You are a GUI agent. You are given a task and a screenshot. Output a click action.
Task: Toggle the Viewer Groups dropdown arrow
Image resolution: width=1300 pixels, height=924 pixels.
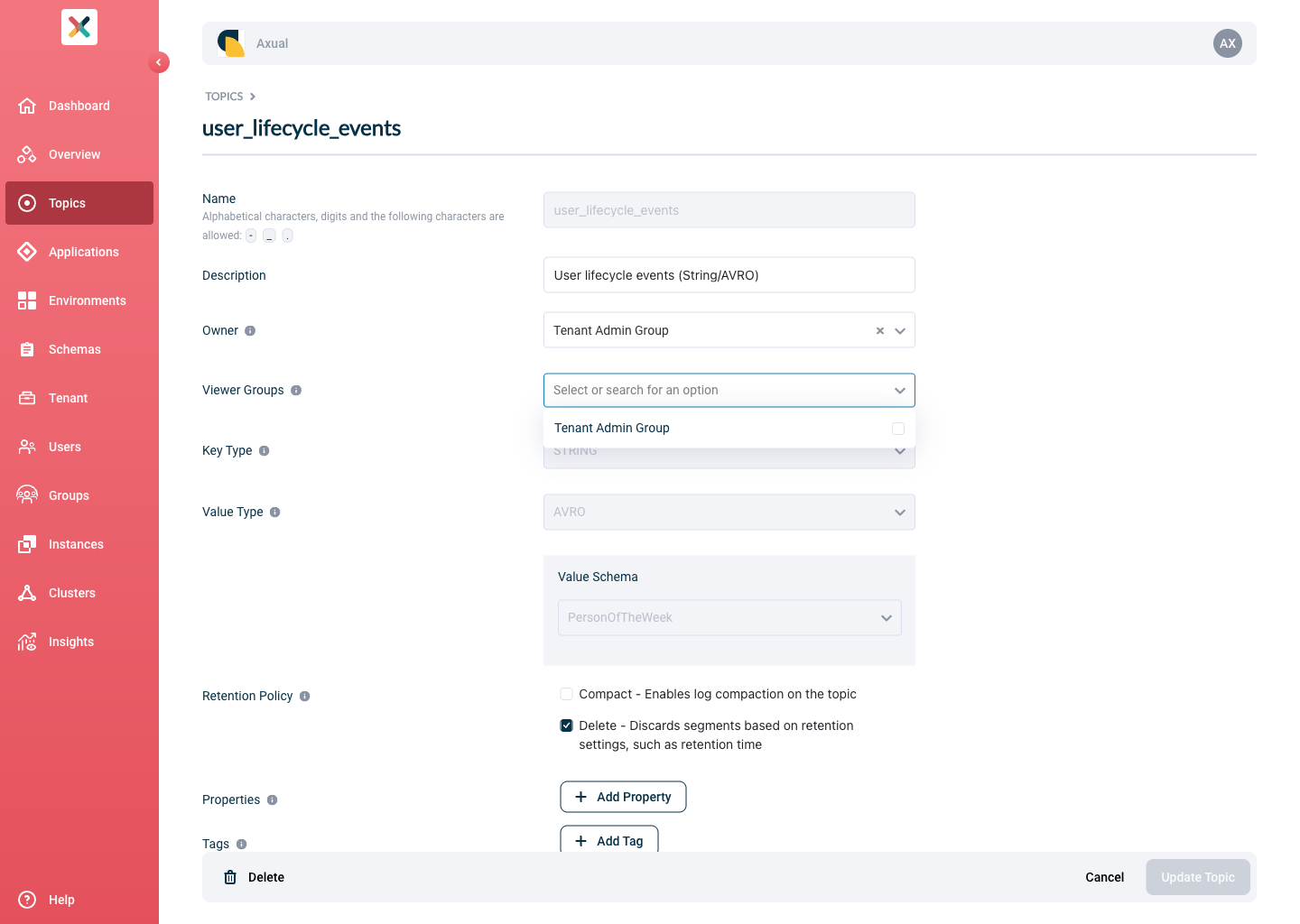(x=900, y=391)
